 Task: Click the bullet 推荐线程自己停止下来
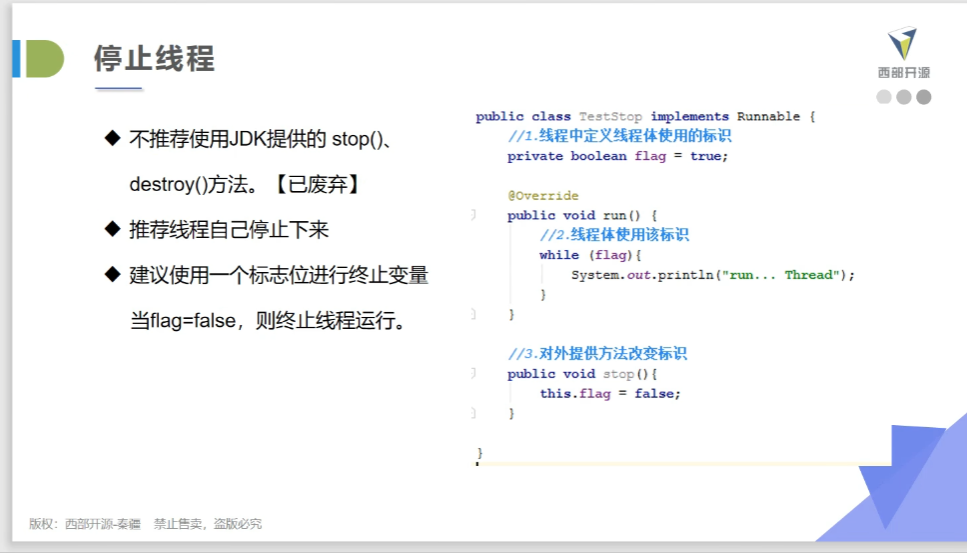229,230
